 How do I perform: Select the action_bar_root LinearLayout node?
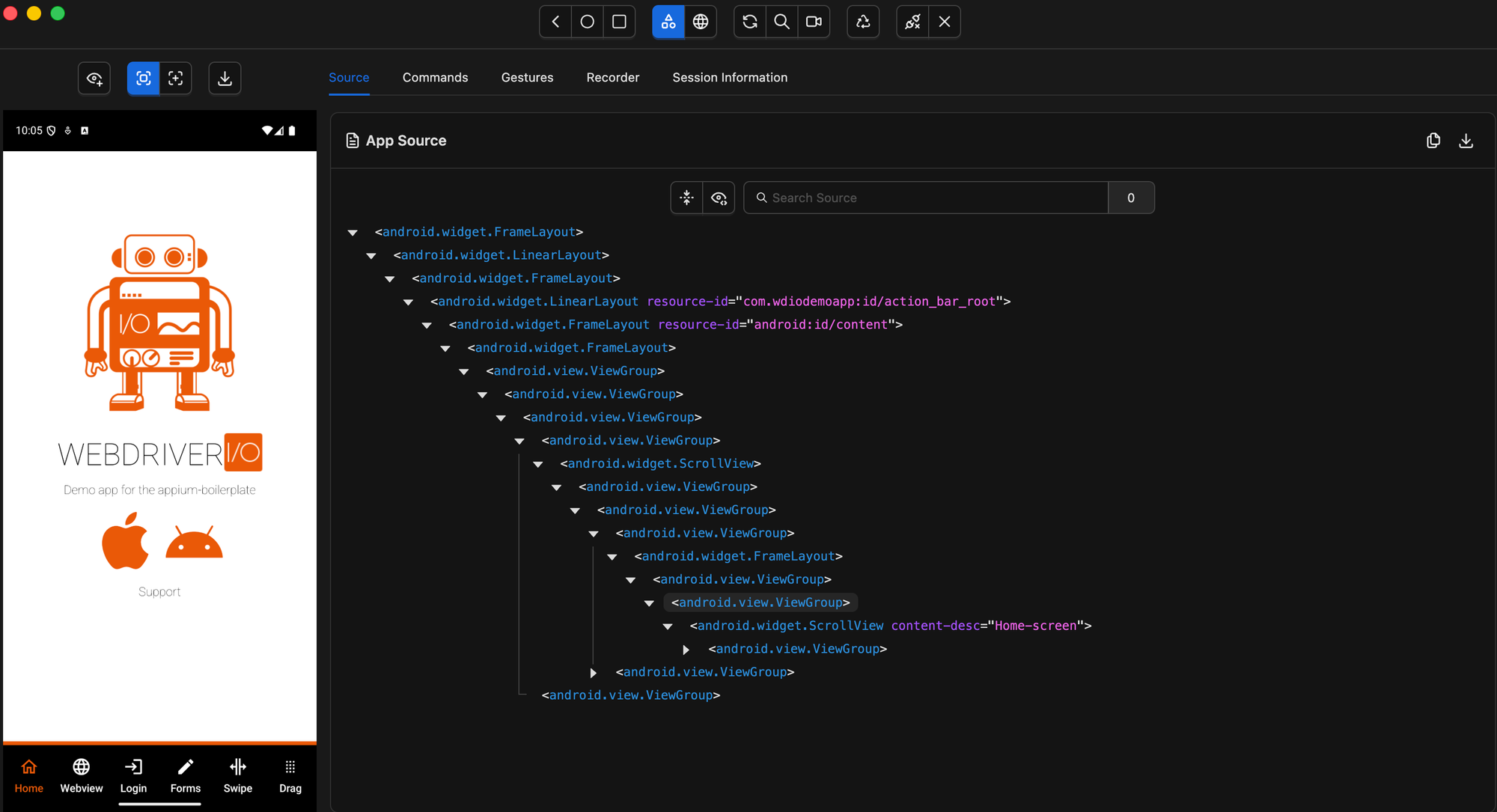(537, 302)
